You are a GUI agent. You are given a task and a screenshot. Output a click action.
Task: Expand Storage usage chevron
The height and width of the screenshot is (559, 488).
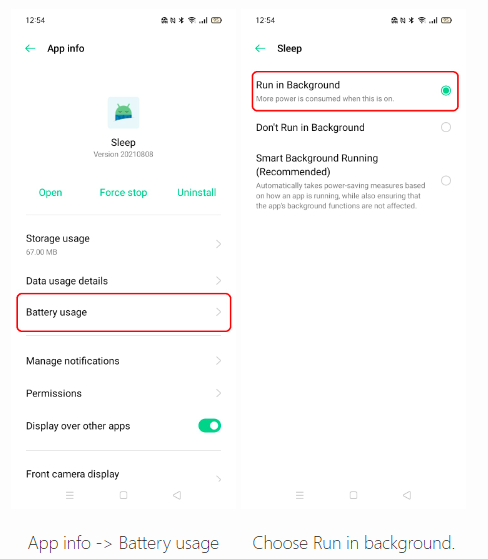(219, 244)
